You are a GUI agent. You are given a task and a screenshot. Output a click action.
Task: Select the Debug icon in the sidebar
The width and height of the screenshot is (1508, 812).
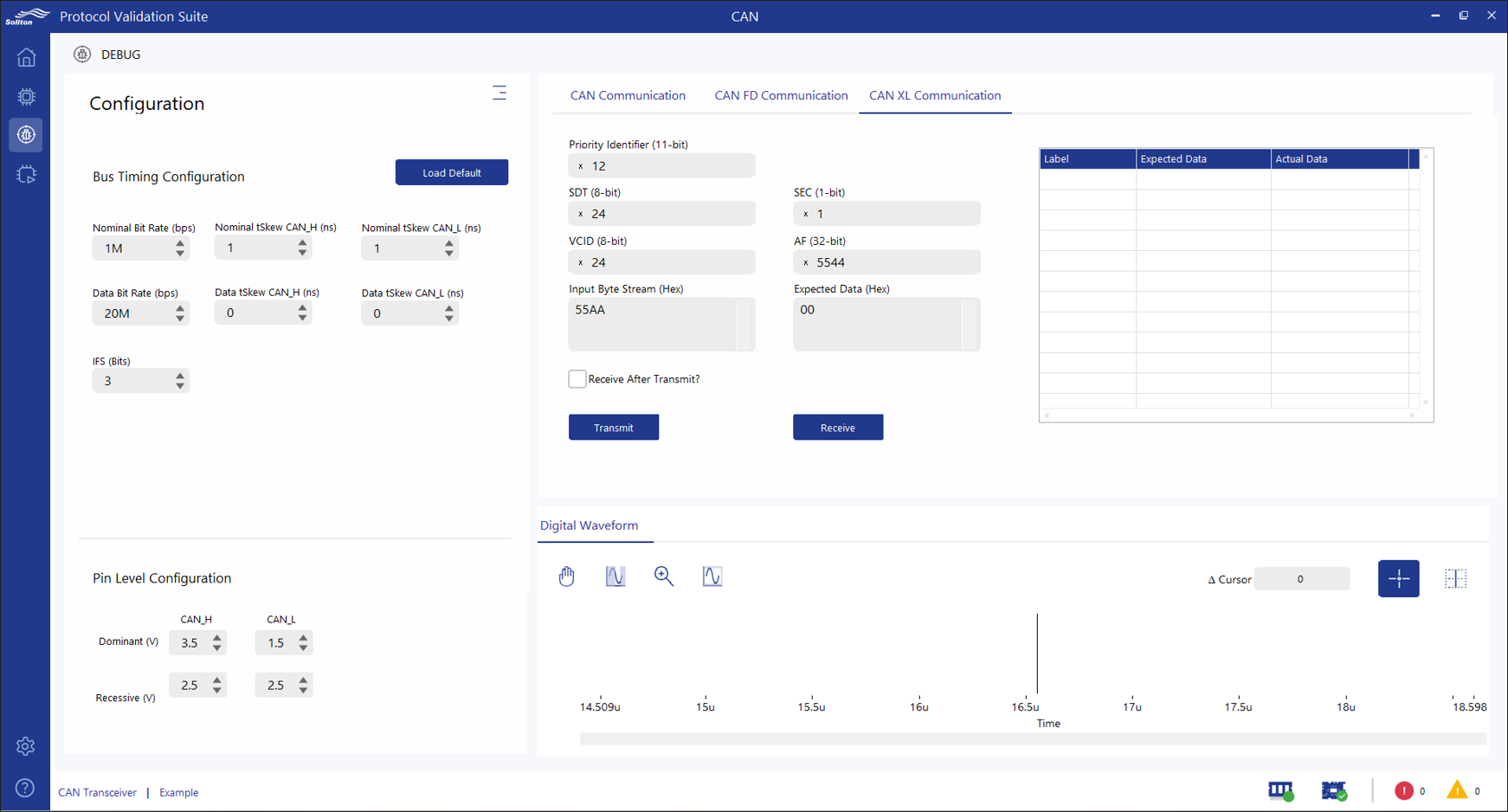(26, 135)
